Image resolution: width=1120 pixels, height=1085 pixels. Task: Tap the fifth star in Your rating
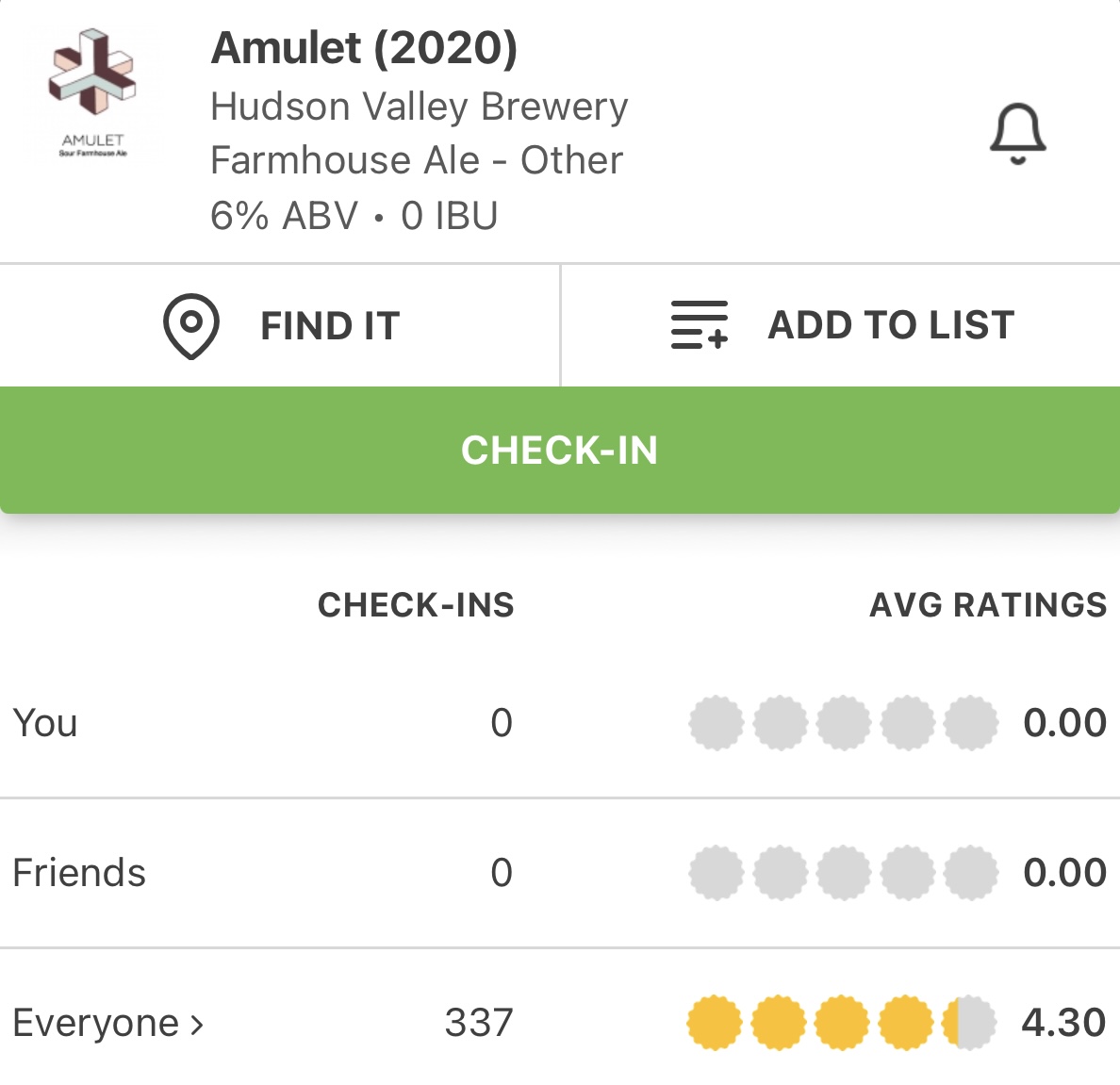click(x=971, y=723)
